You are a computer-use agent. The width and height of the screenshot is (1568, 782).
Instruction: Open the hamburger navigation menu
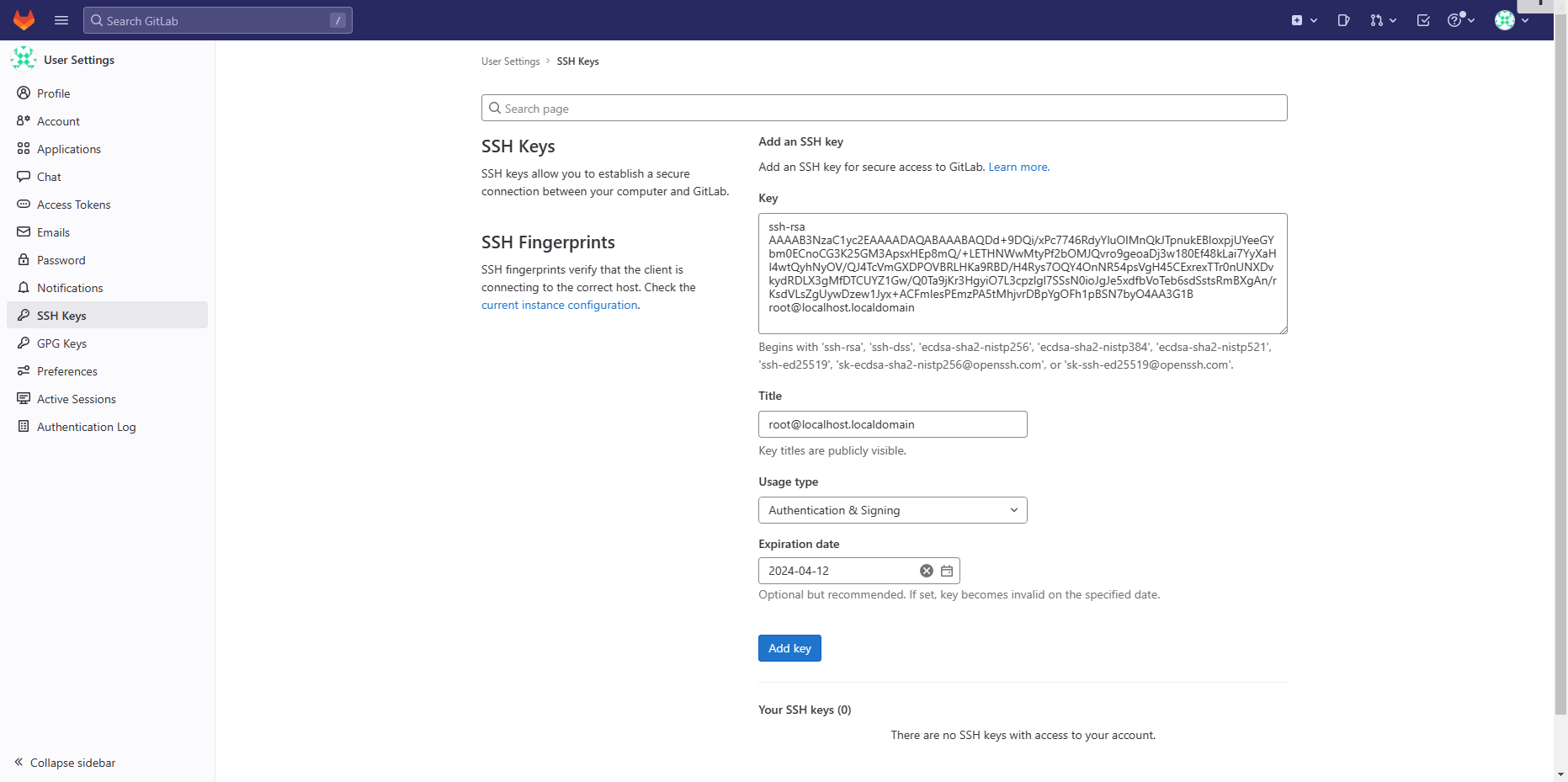tap(61, 20)
